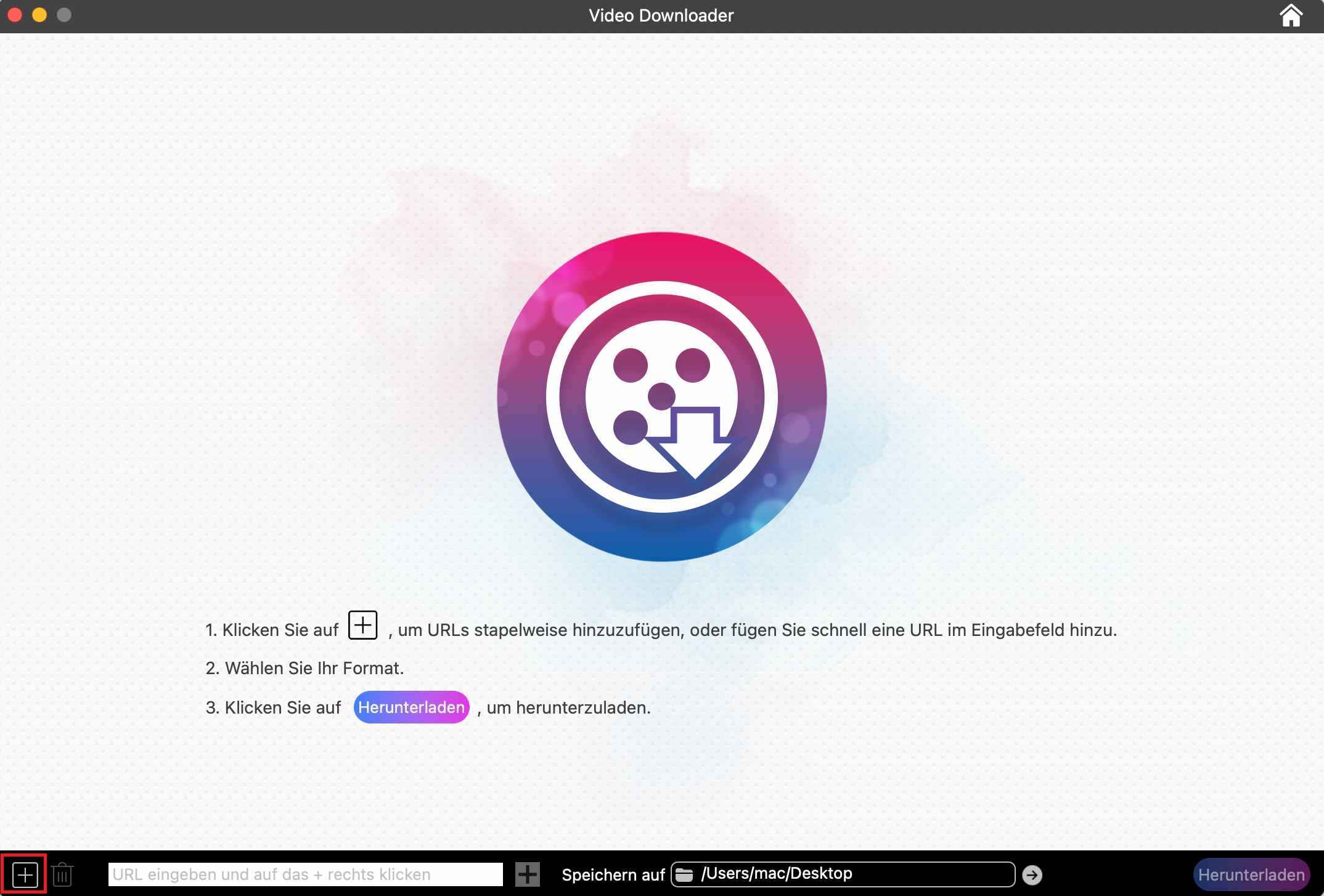The height and width of the screenshot is (896, 1324).
Task: Click the Herunterladen badge in step 3
Action: tap(411, 707)
